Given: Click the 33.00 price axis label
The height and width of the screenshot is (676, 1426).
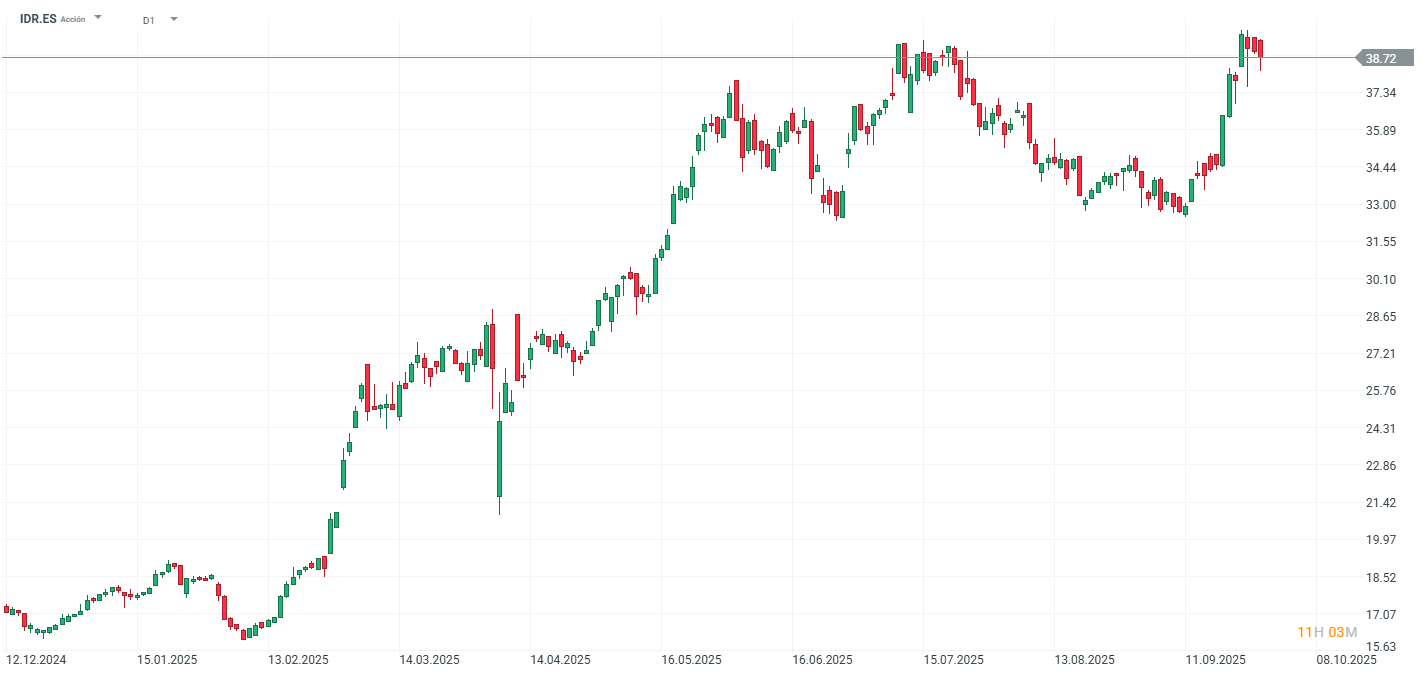Looking at the screenshot, I should [x=1380, y=205].
